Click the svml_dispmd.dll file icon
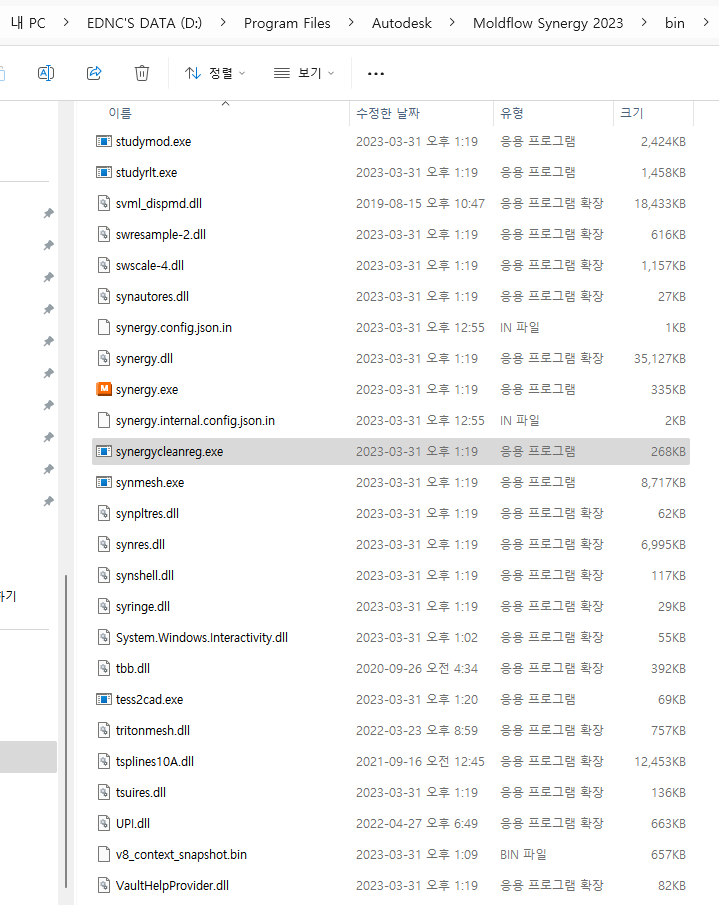This screenshot has width=719, height=921. [103, 203]
